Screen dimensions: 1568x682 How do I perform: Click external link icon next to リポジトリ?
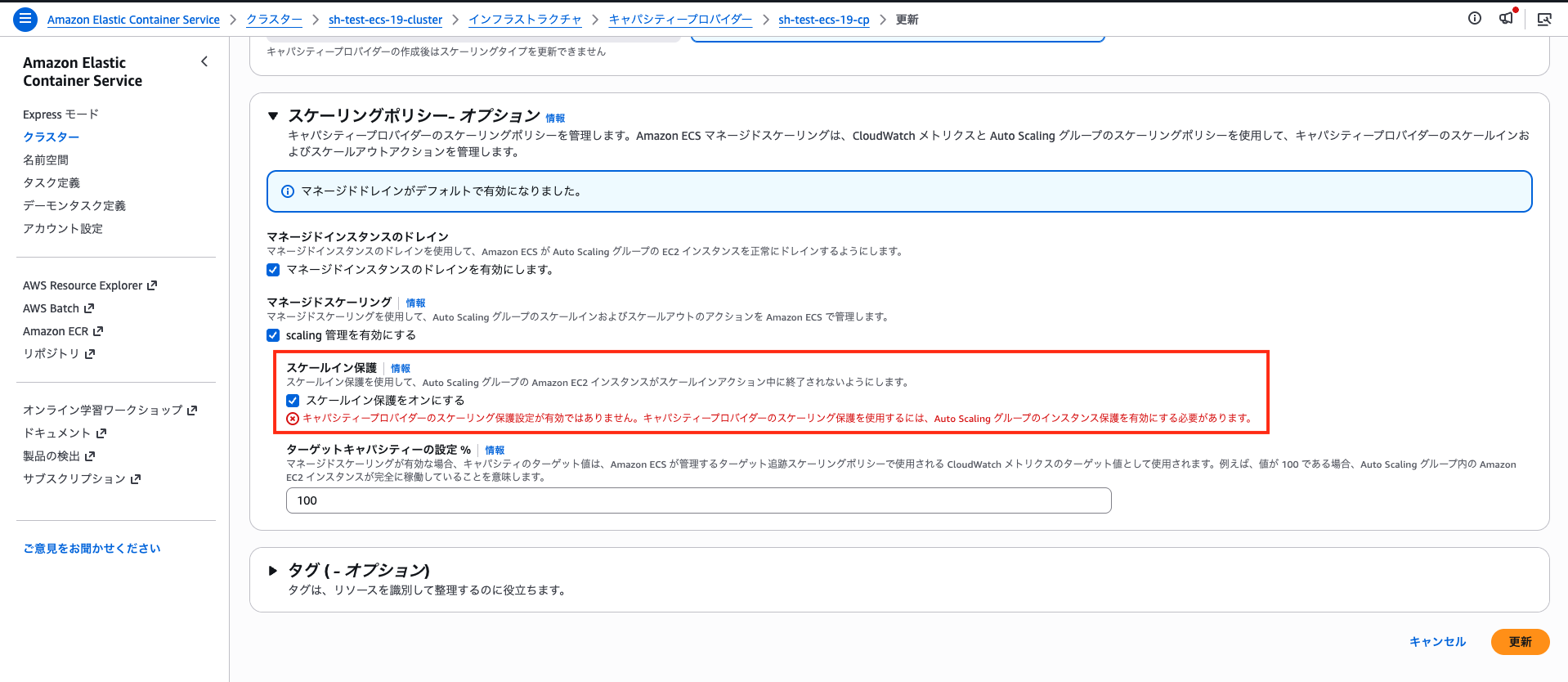[x=90, y=354]
